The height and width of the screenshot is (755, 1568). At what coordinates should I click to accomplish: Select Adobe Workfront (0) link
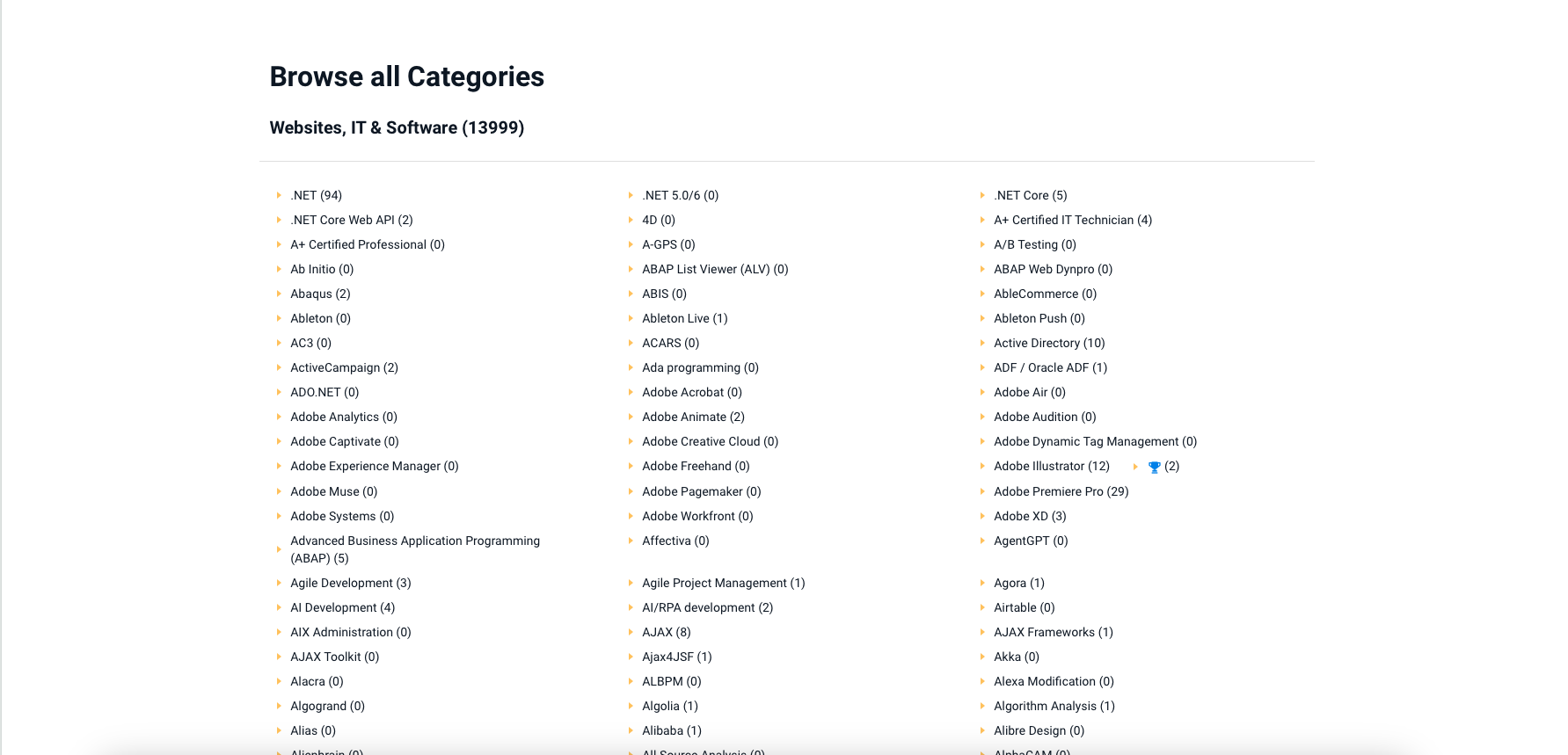(697, 516)
